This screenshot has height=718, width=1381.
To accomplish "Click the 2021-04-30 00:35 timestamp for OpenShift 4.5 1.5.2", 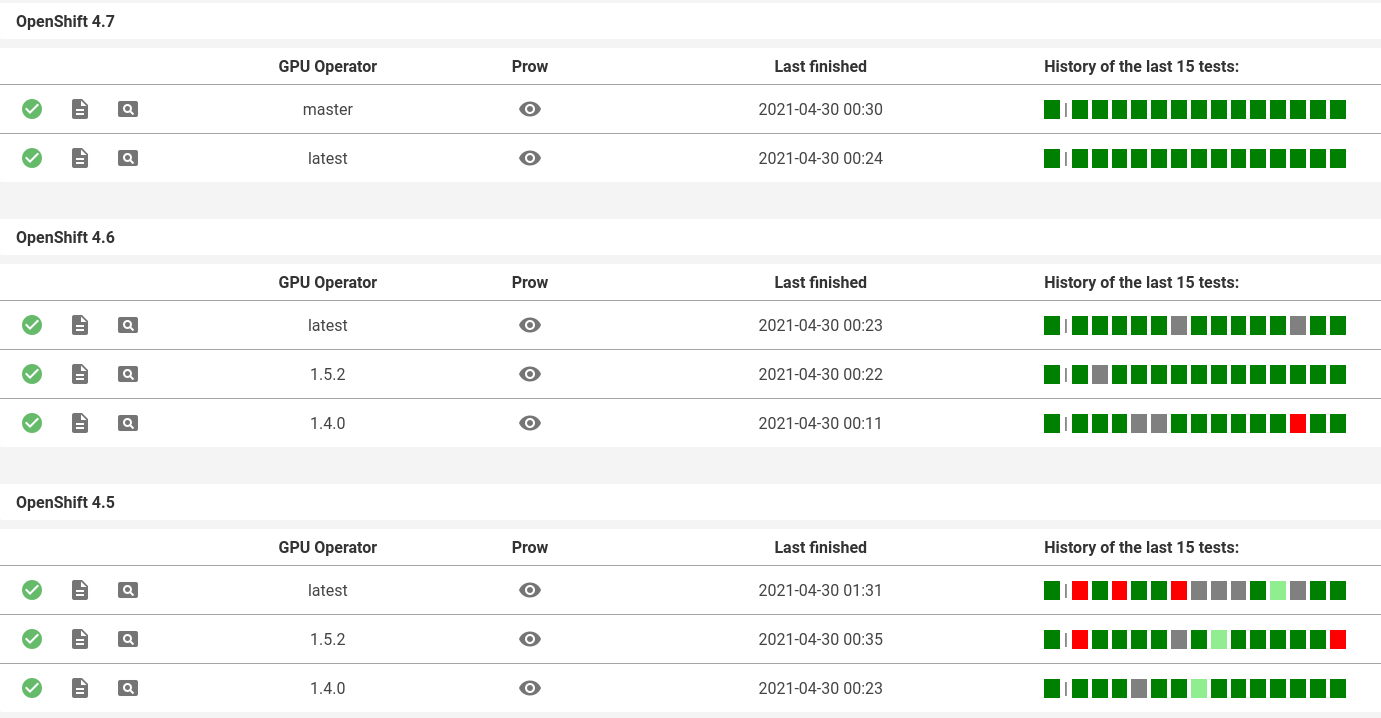I will coord(820,639).
